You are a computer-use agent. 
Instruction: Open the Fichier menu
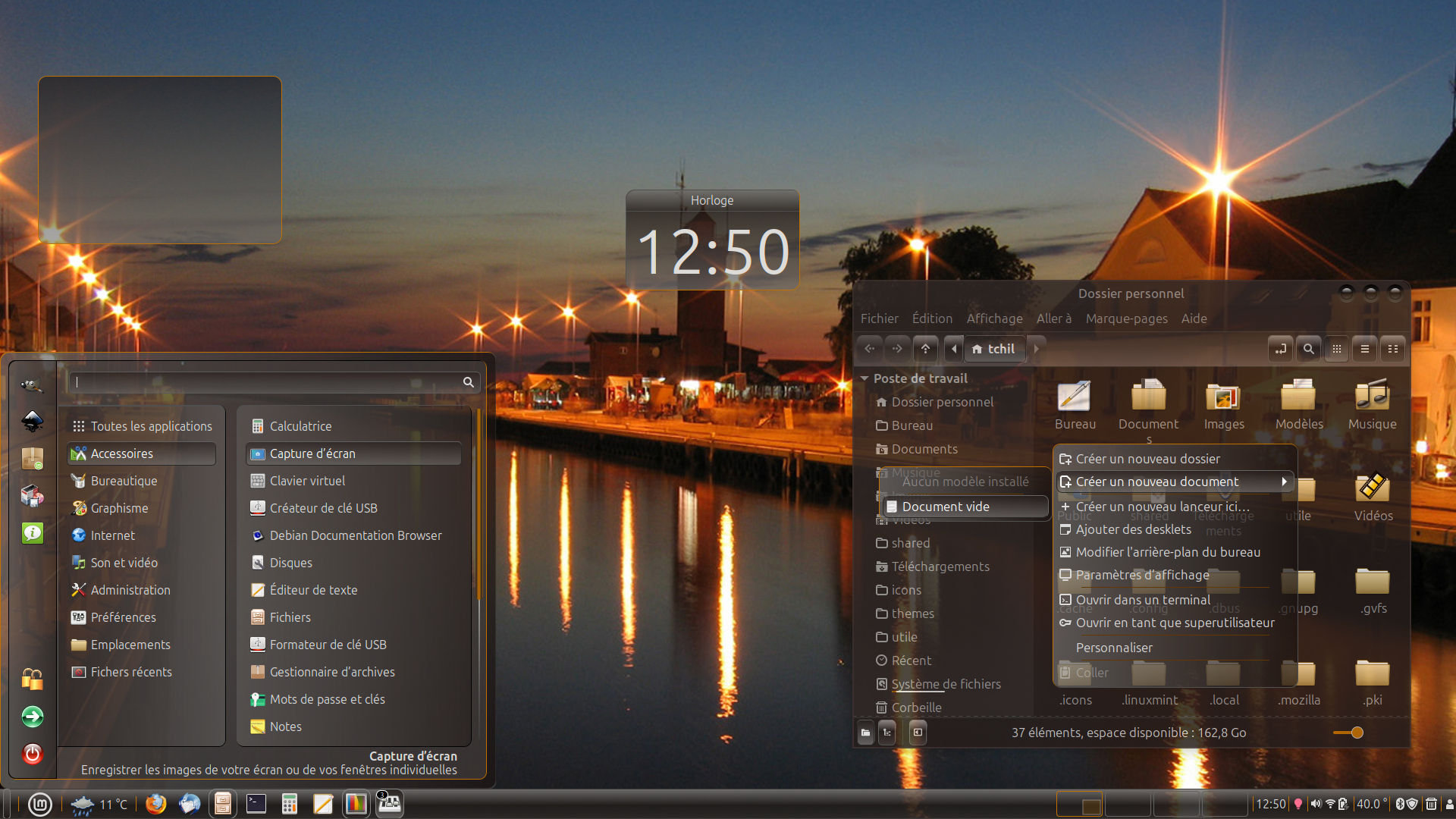click(880, 318)
